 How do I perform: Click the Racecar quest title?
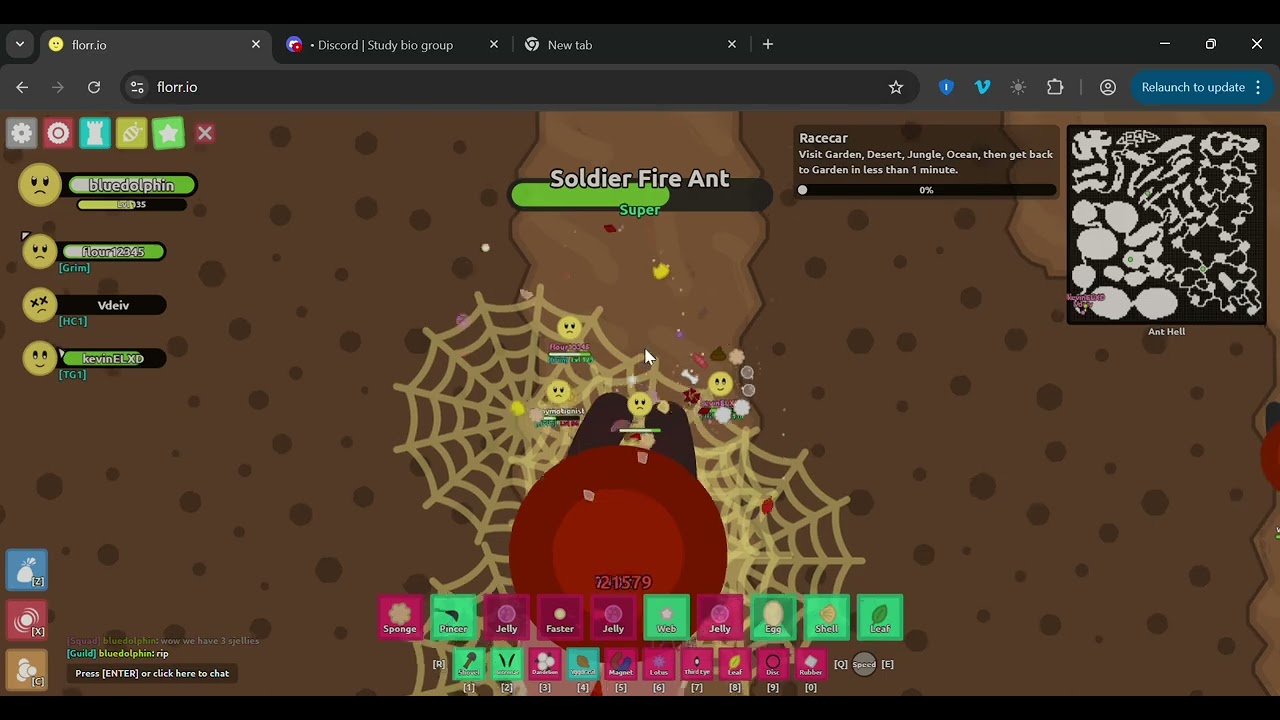point(823,138)
